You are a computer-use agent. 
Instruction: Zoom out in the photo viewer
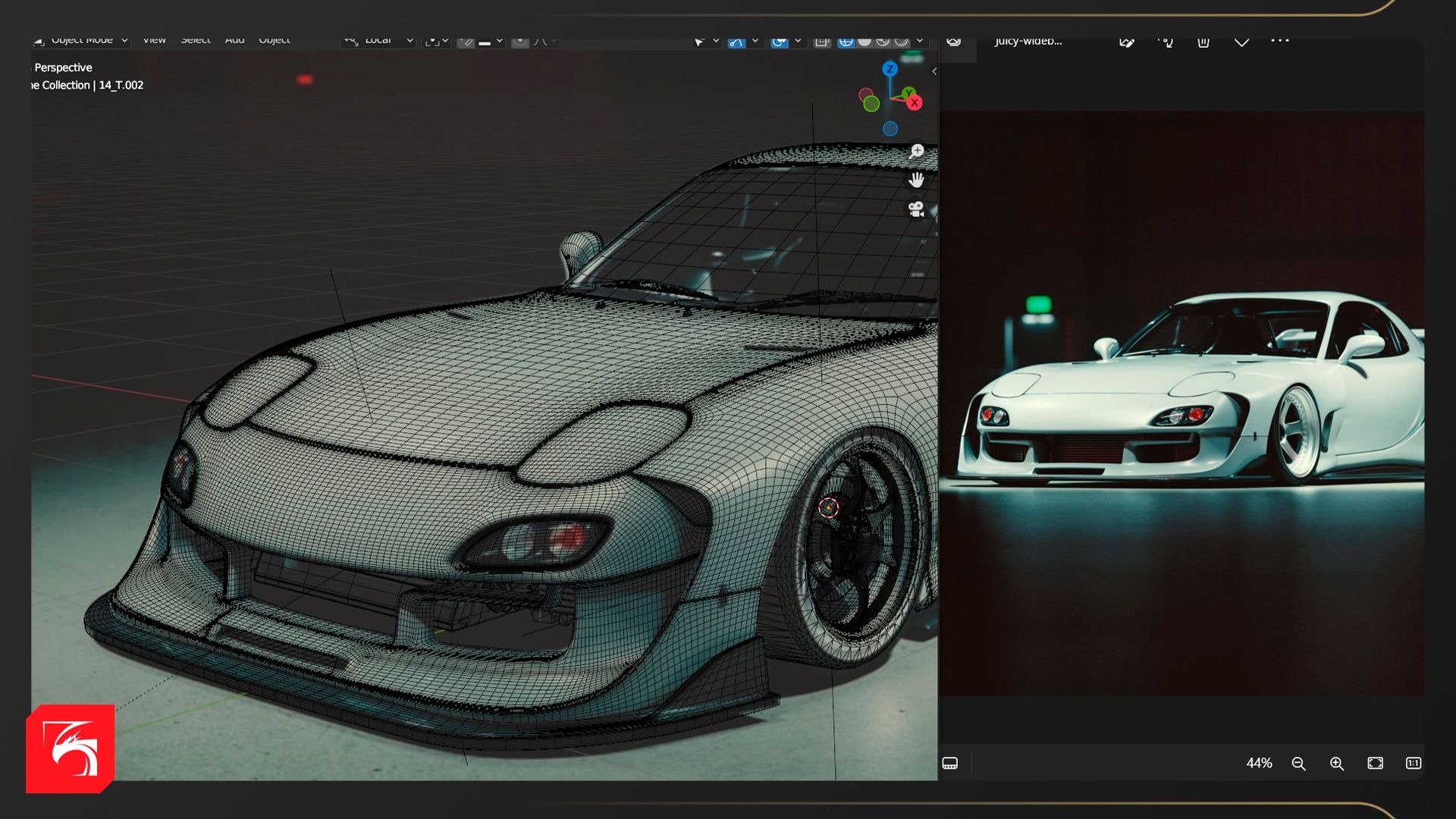1298,764
